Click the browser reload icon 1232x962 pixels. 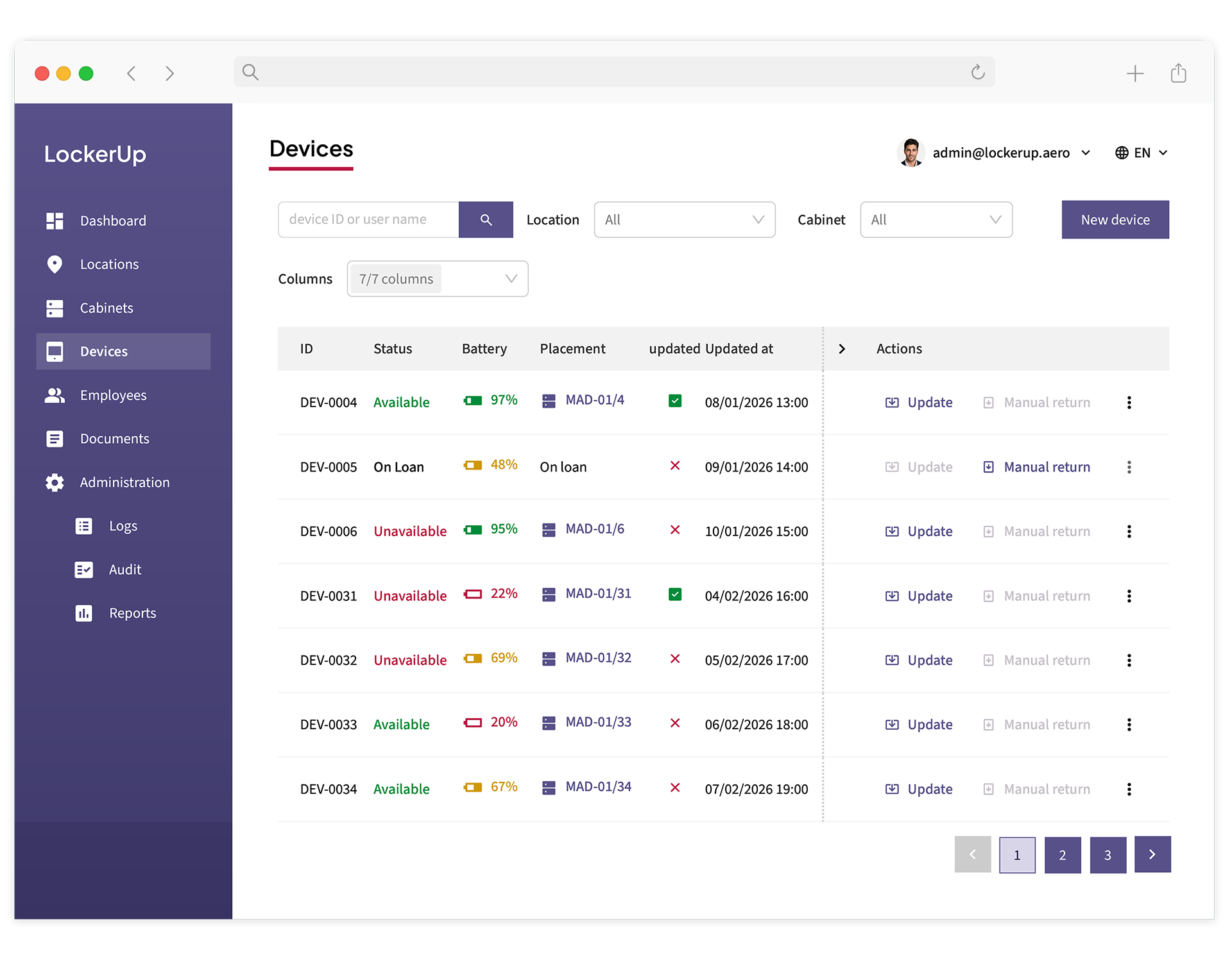[977, 72]
